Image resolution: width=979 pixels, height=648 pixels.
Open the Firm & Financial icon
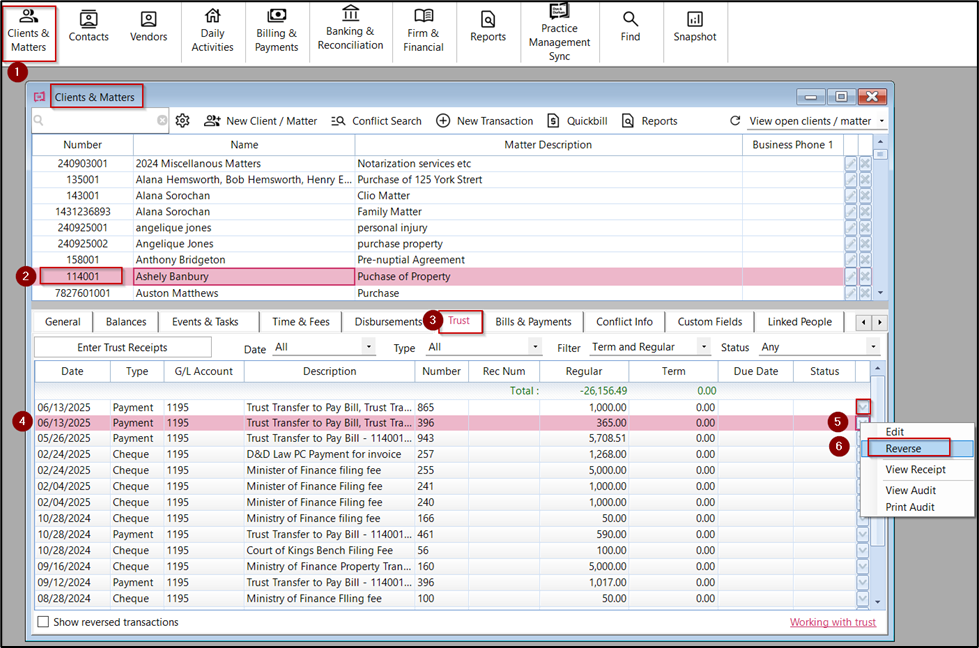[423, 30]
